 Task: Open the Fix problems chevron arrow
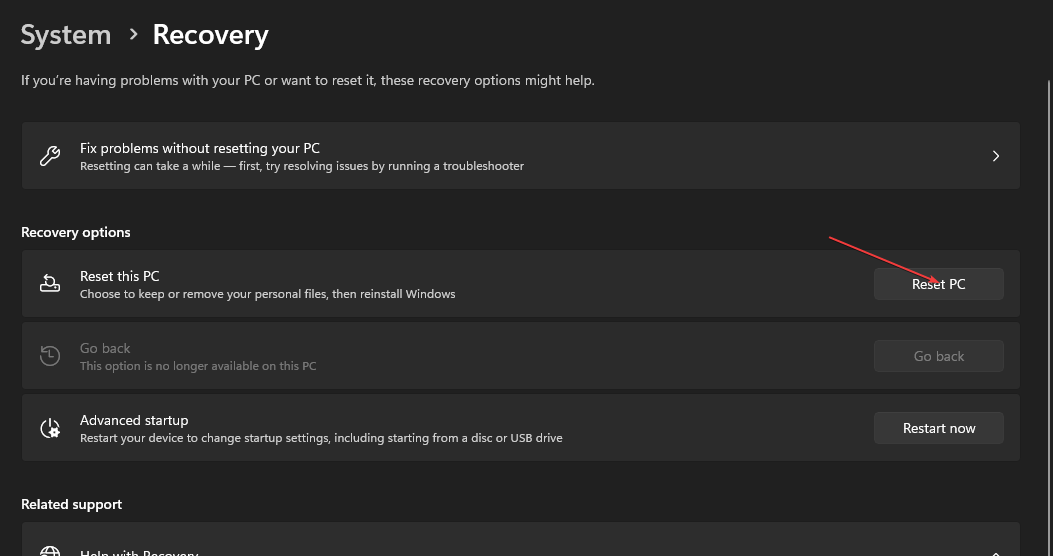pyautogui.click(x=995, y=156)
